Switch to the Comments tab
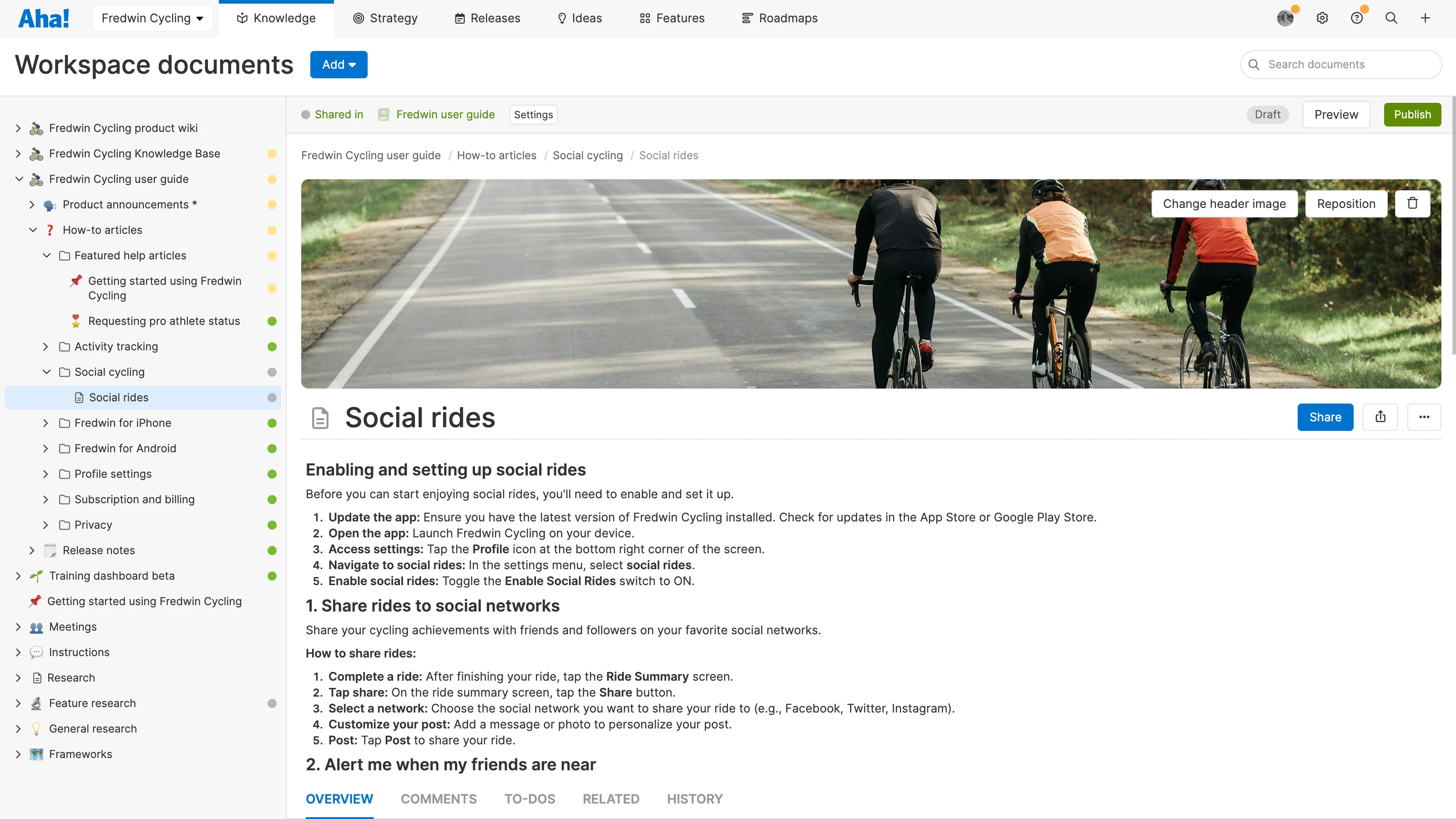The width and height of the screenshot is (1456, 819). point(439,799)
